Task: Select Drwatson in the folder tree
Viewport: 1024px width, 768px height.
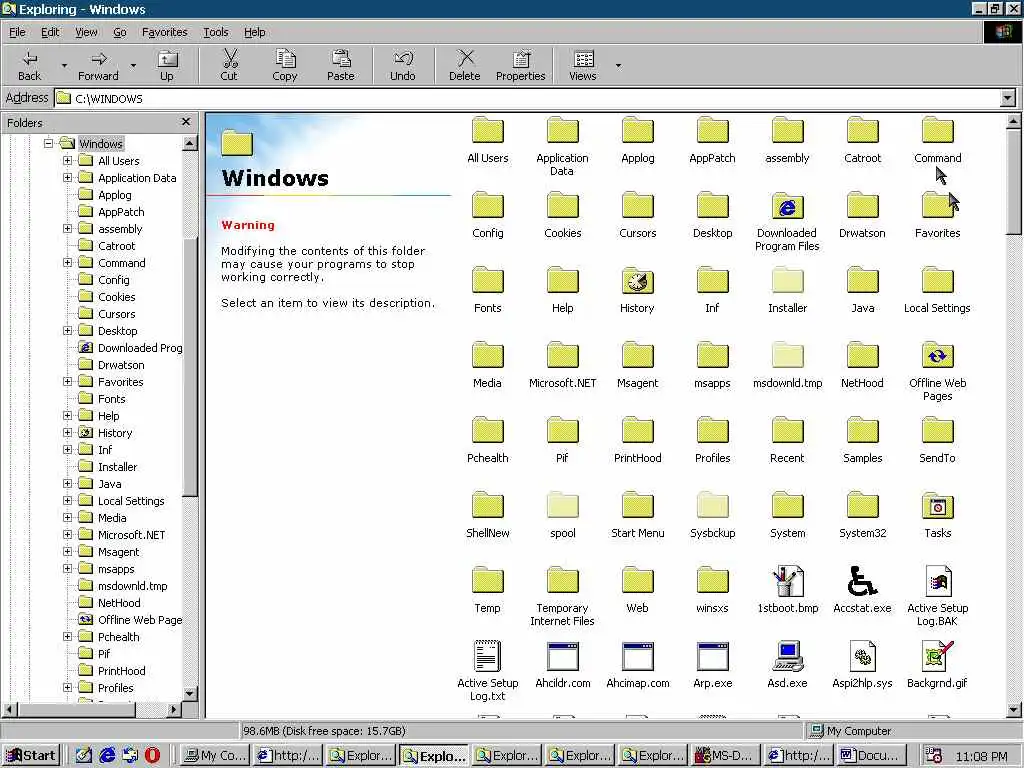Action: tap(121, 365)
